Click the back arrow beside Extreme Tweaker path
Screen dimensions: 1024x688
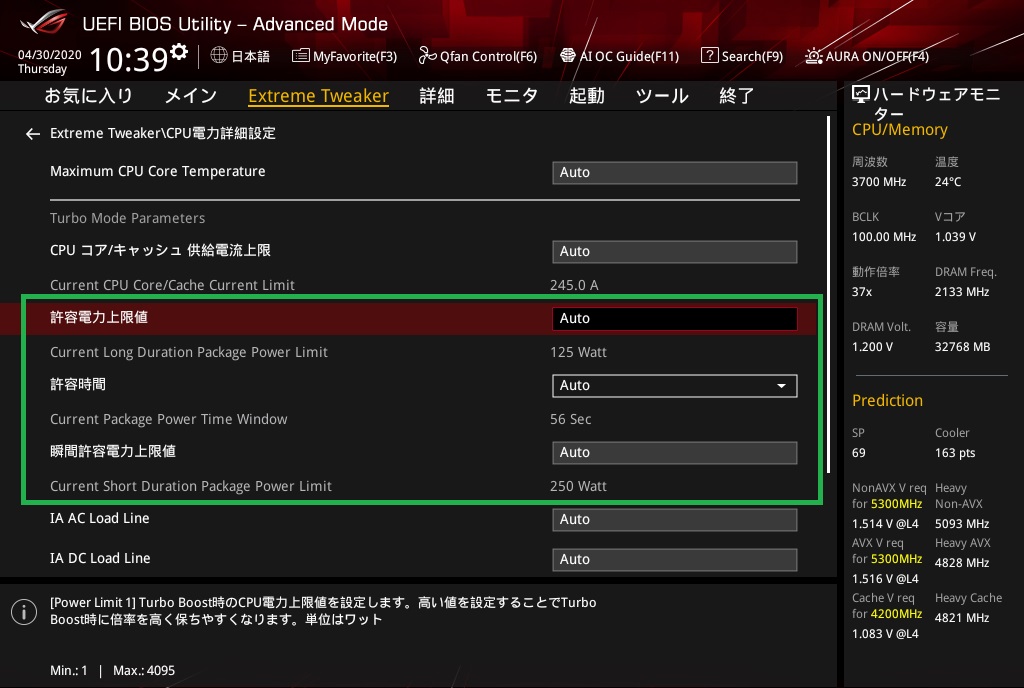click(33, 134)
